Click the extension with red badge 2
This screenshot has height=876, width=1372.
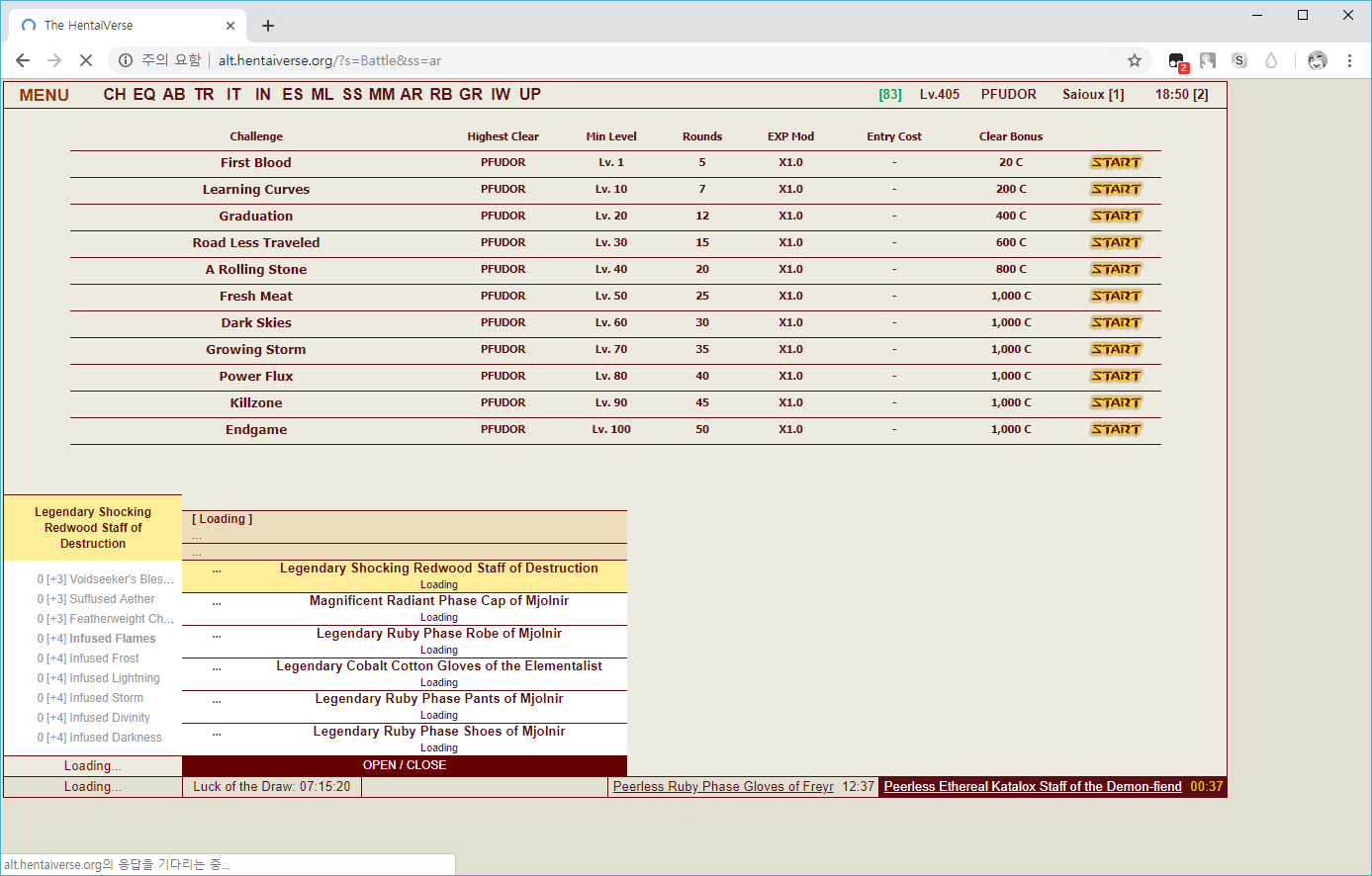(1177, 61)
